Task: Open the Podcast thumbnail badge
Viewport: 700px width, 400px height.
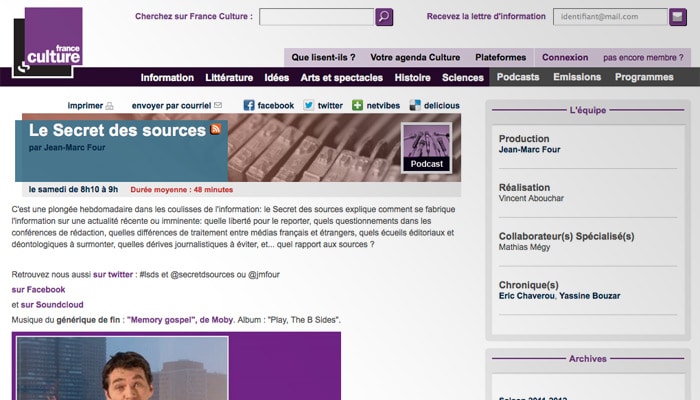Action: pyautogui.click(x=426, y=148)
